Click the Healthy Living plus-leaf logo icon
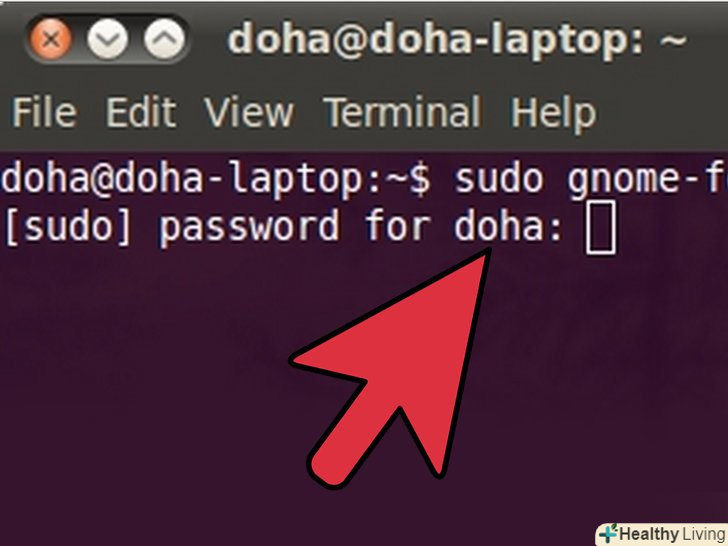This screenshot has width=728, height=546. click(x=608, y=533)
